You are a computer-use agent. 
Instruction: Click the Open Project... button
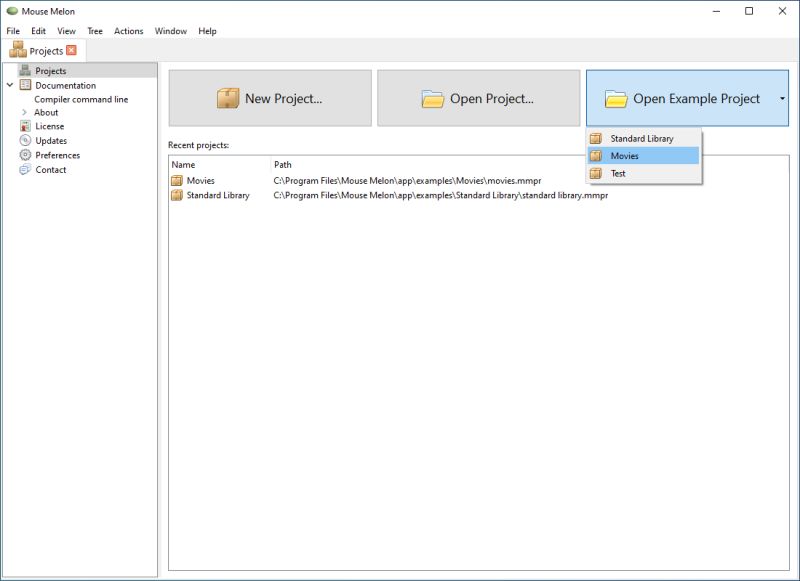coord(479,98)
